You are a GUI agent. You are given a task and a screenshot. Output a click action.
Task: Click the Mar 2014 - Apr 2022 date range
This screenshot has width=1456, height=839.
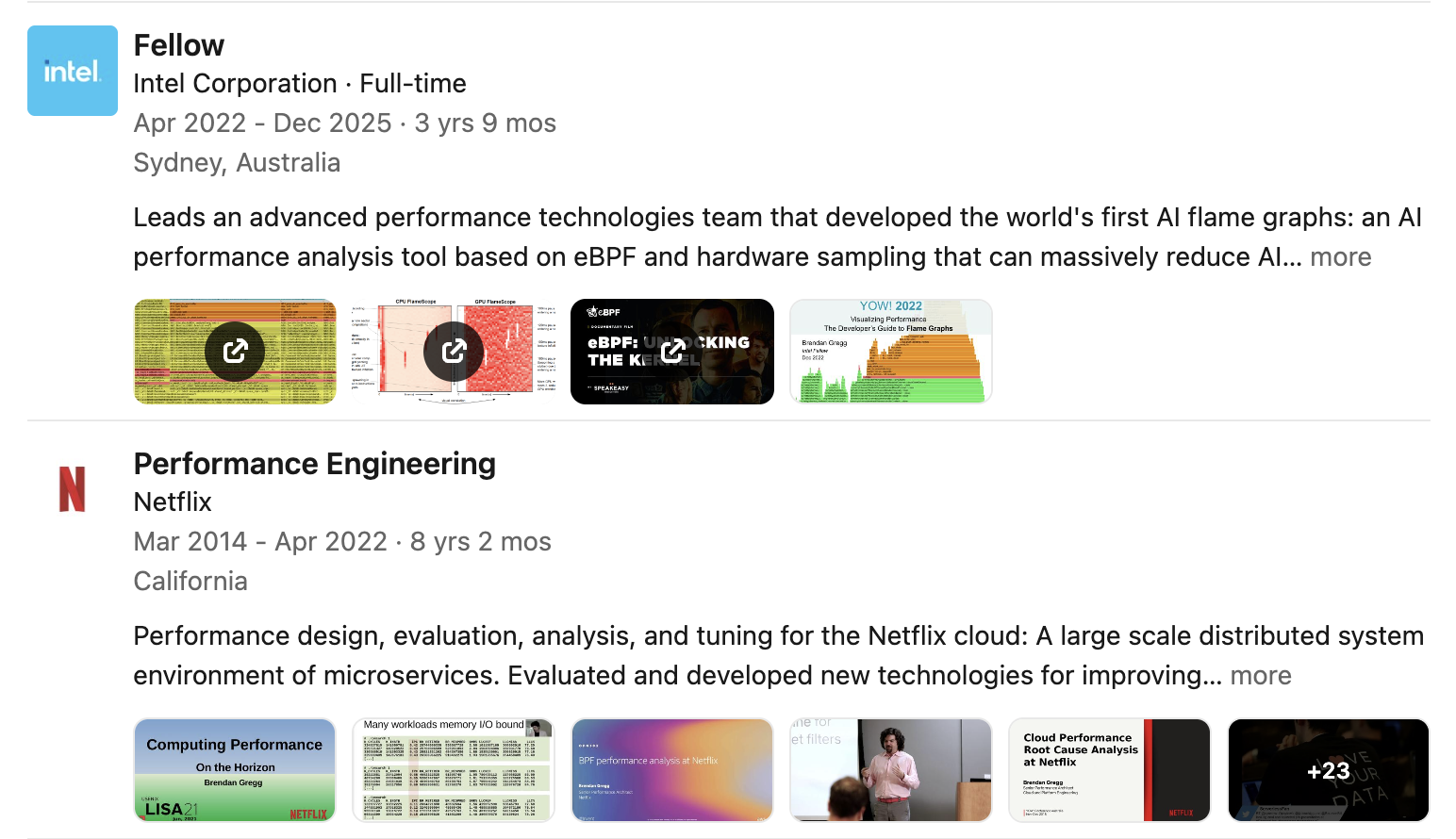click(x=260, y=542)
